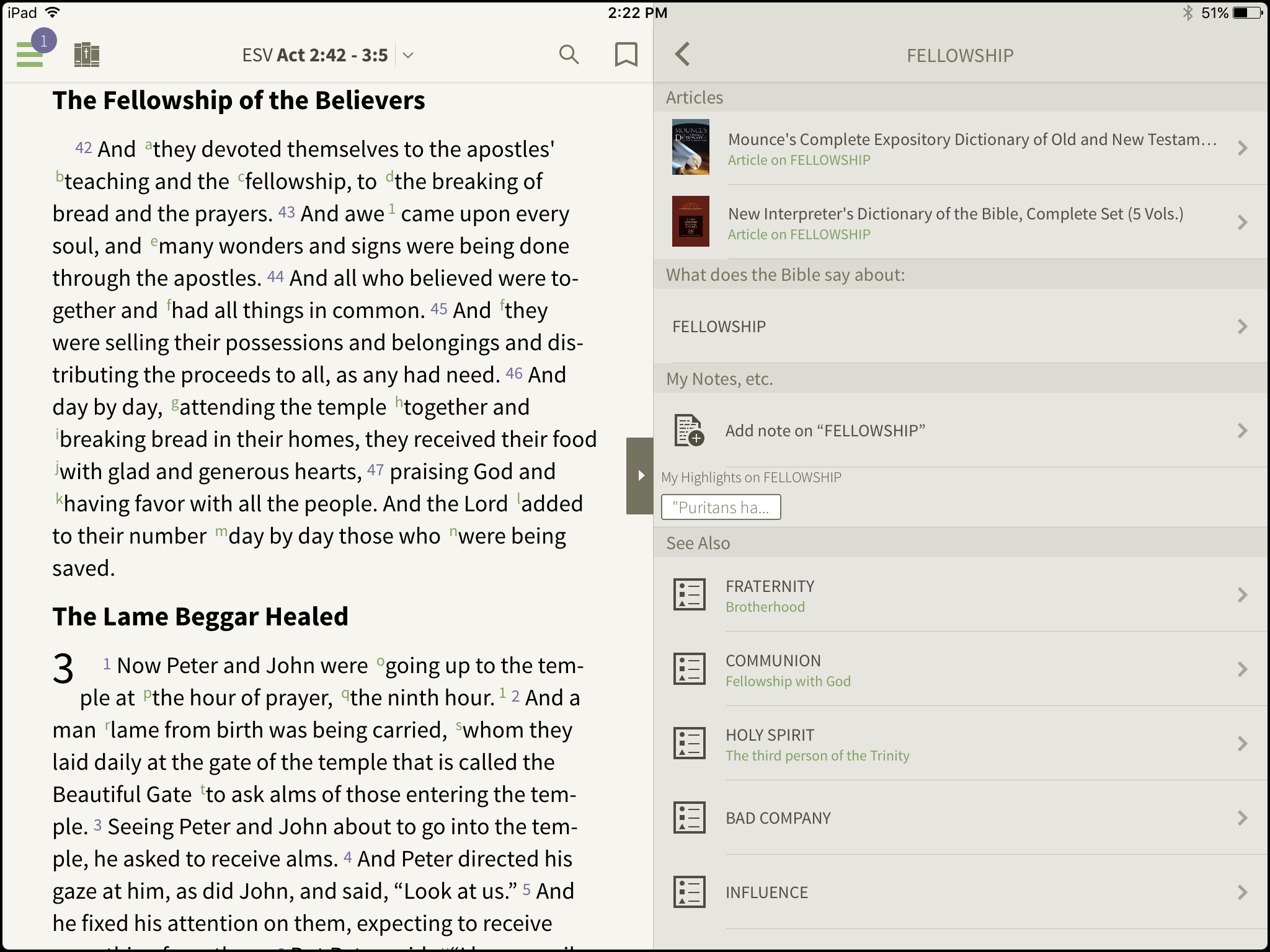Collapse the resource panel with the arrow tab
The image size is (1270, 952).
pos(639,475)
